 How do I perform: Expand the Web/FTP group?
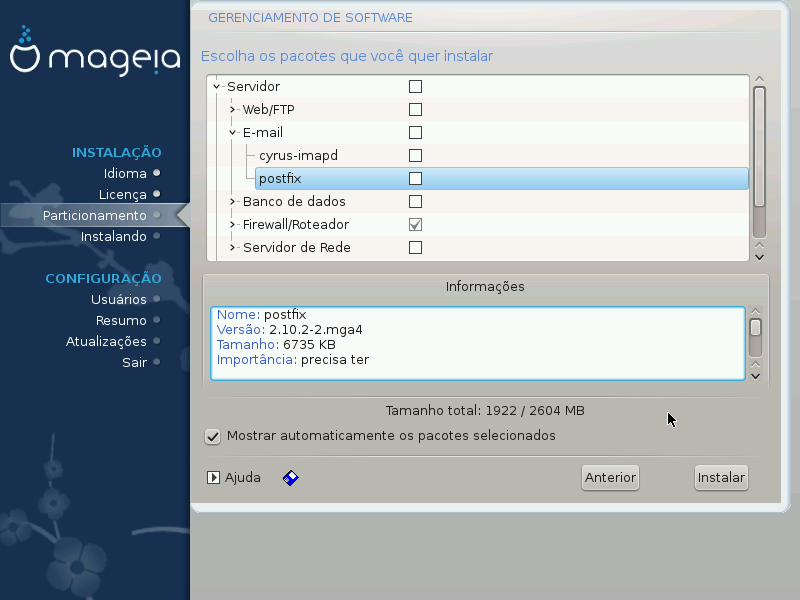(x=232, y=110)
